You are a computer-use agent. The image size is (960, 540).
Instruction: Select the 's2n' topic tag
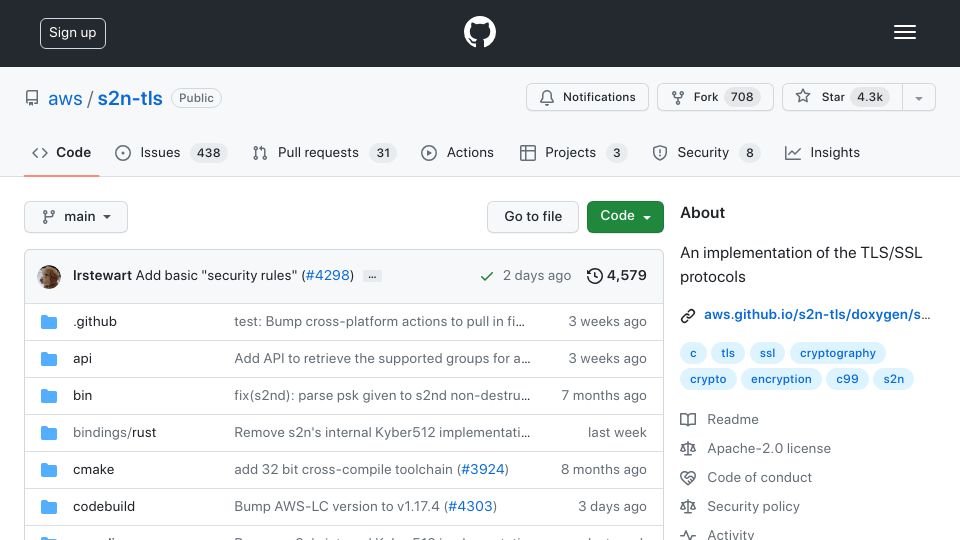(893, 379)
